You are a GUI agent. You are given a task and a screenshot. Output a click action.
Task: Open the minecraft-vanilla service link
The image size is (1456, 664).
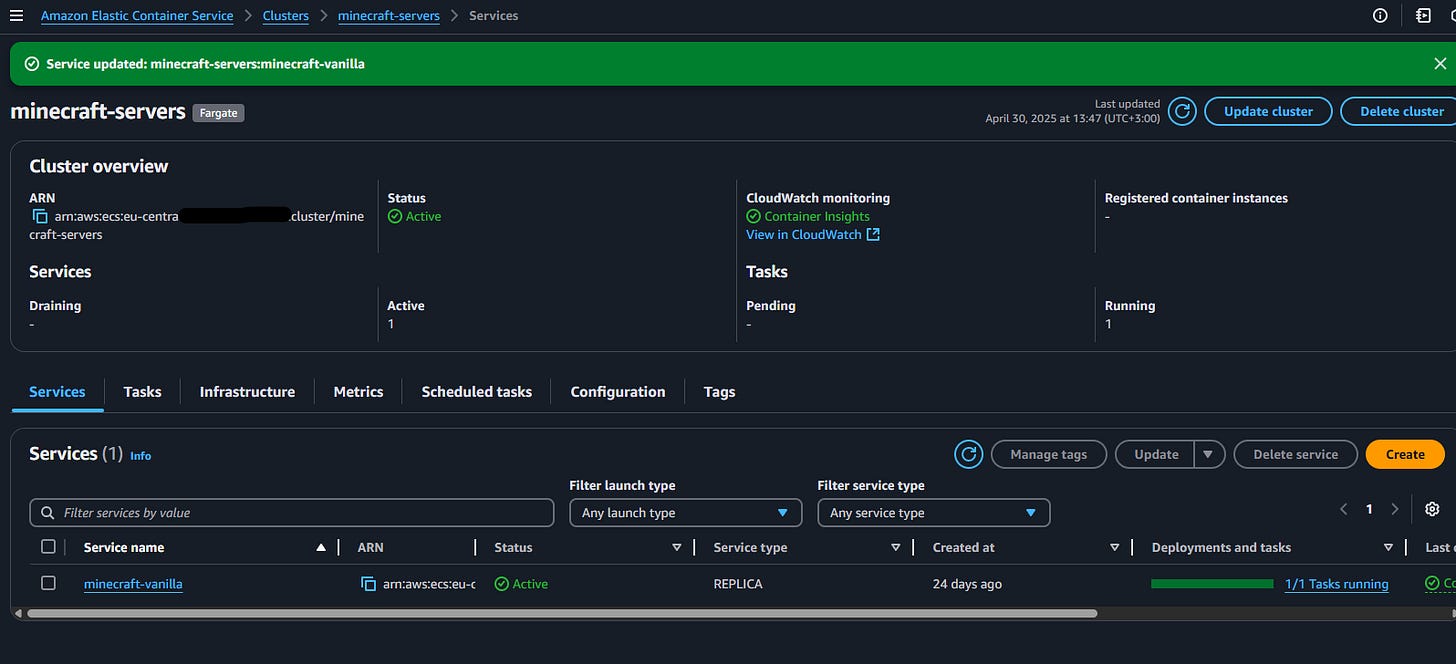[x=133, y=584]
